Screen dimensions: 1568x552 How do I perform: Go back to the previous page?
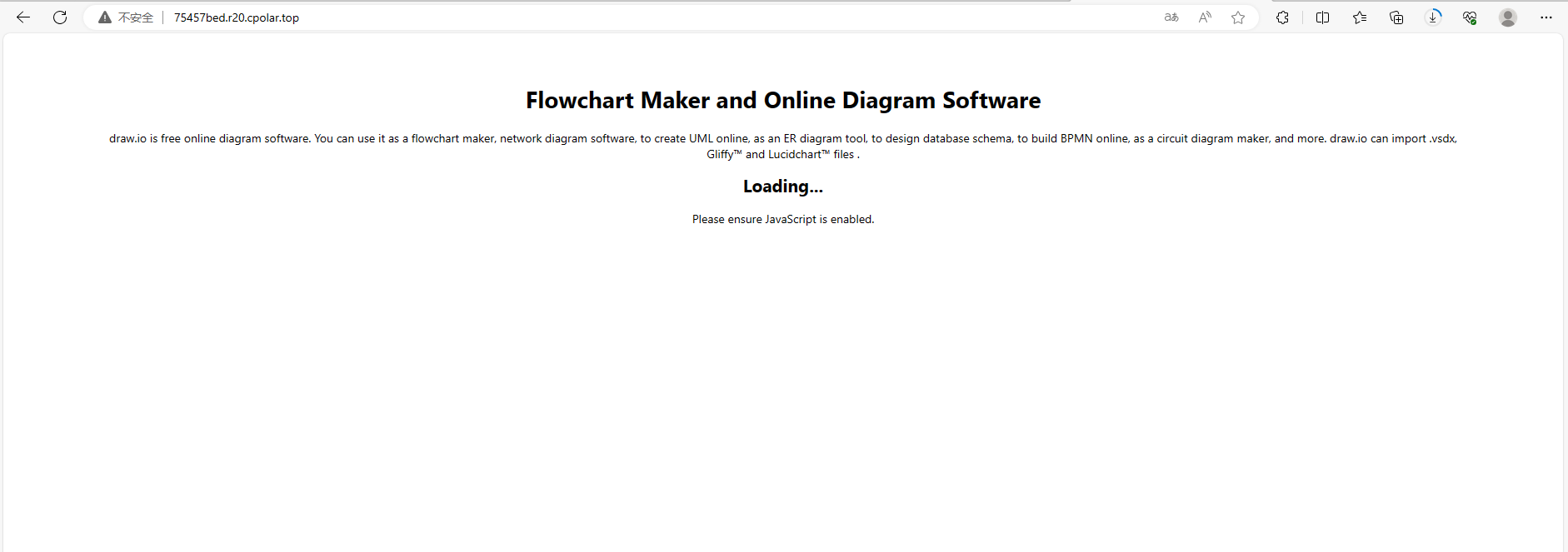pyautogui.click(x=23, y=17)
